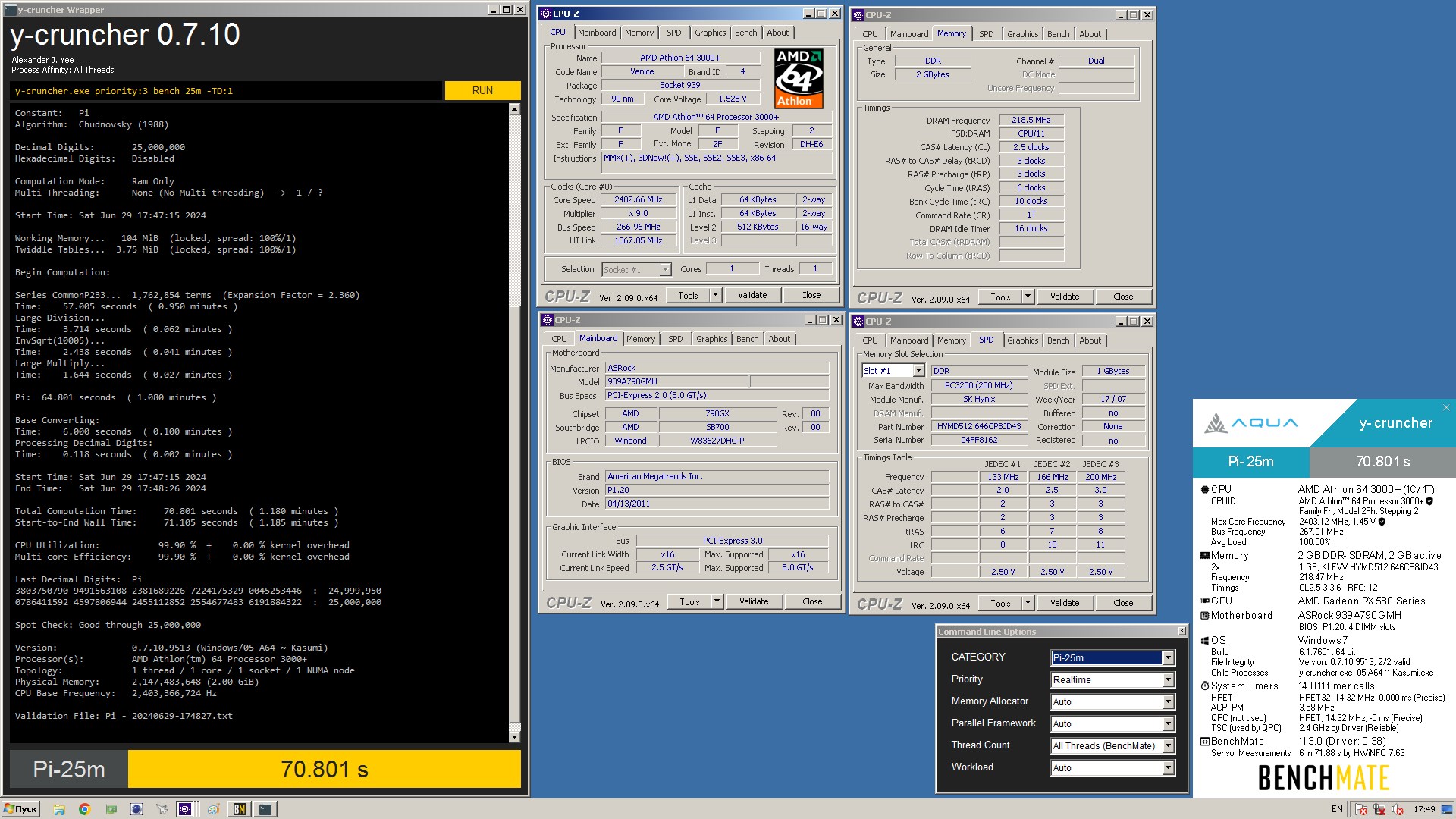The image size is (1456, 819).
Task: Switch to BenchMate BM taskbar button
Action: coord(240,809)
